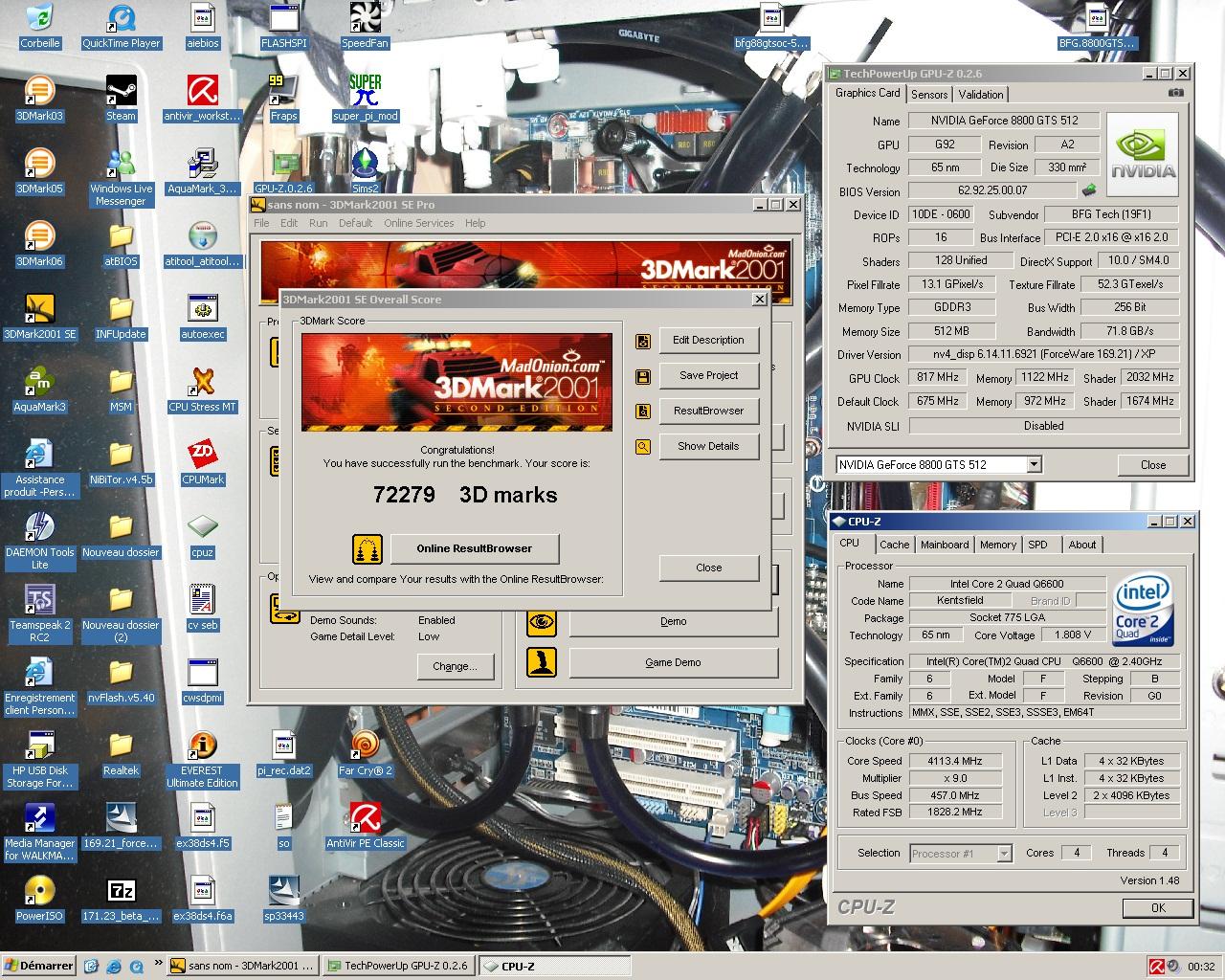Screen dimensions: 1225x980
Task: Switch to CPU-Z taskbar button
Action: (554, 967)
